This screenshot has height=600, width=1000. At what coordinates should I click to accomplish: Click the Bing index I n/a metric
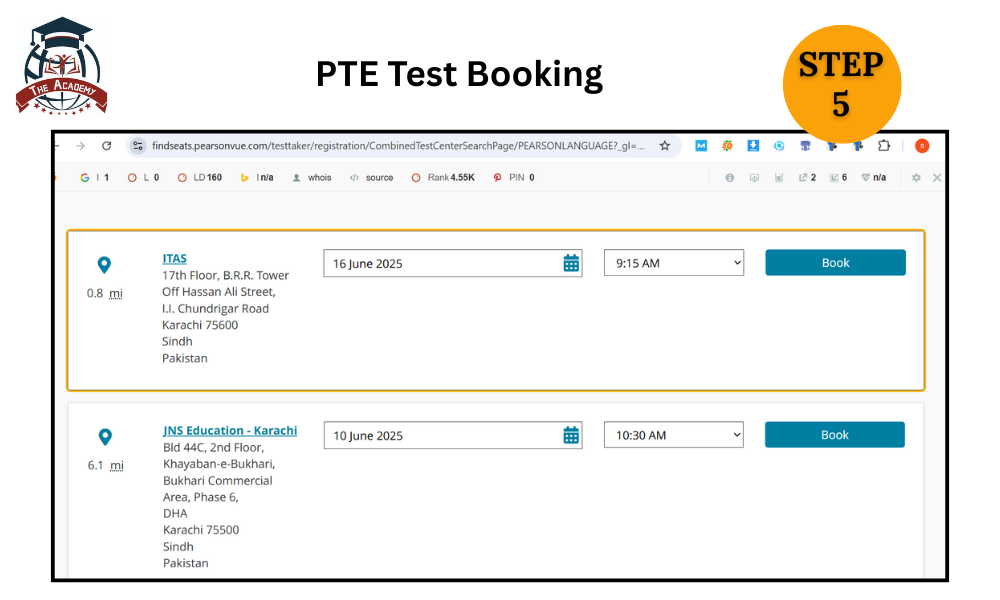[x=257, y=178]
